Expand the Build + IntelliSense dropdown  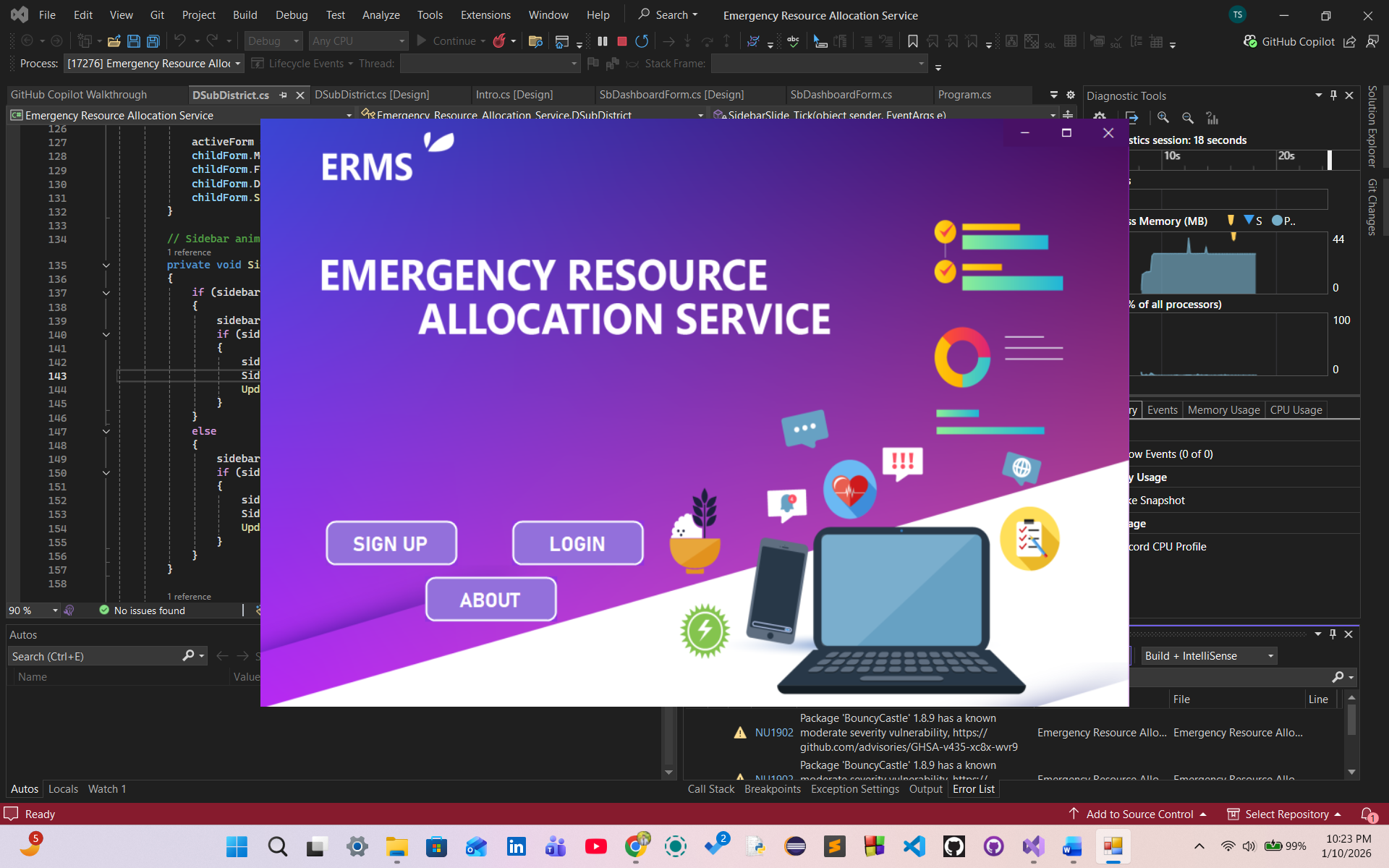tap(1208, 655)
